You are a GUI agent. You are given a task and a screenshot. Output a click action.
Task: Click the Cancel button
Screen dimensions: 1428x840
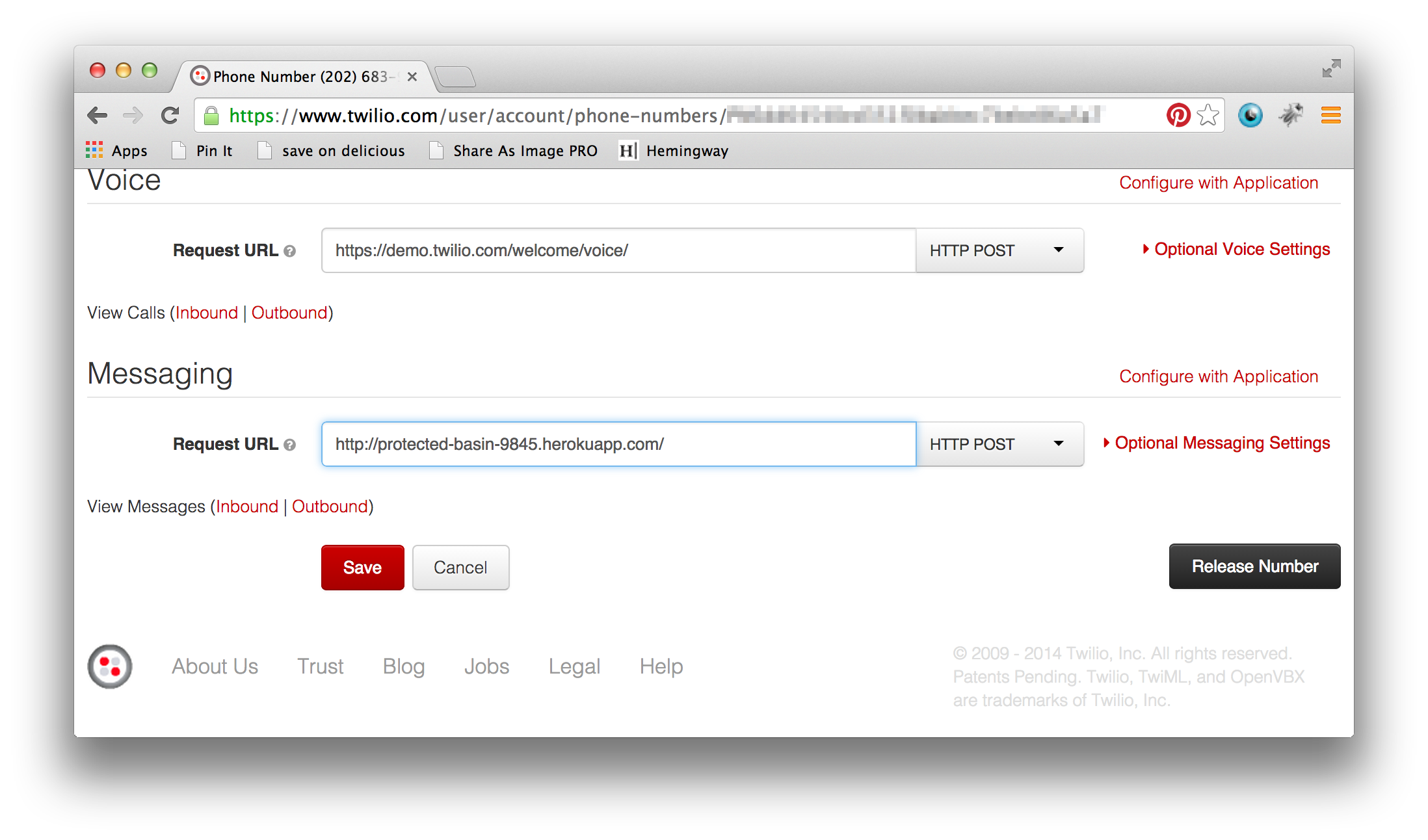tap(460, 568)
